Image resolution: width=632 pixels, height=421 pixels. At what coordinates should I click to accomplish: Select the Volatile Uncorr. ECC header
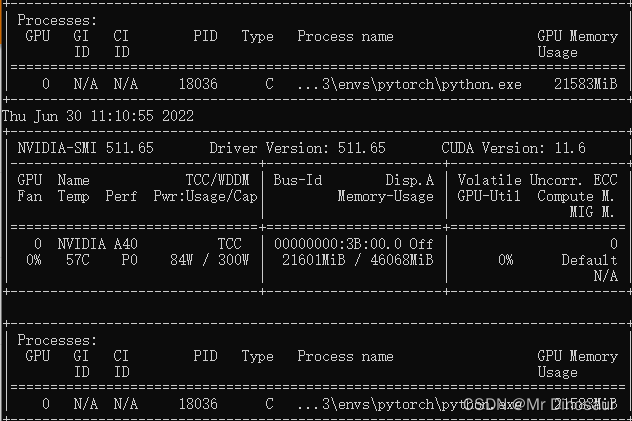537,180
